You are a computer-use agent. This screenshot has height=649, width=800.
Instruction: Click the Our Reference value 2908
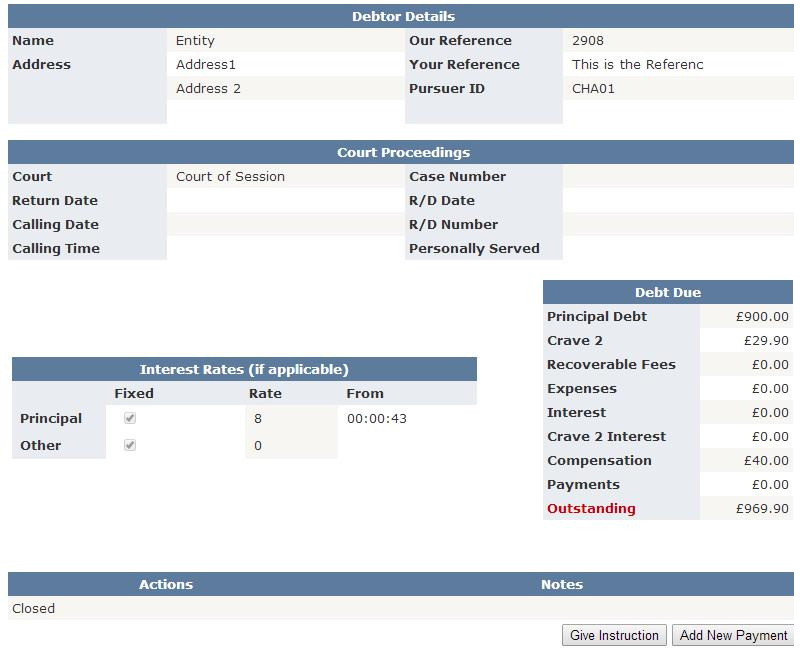pyautogui.click(x=588, y=41)
